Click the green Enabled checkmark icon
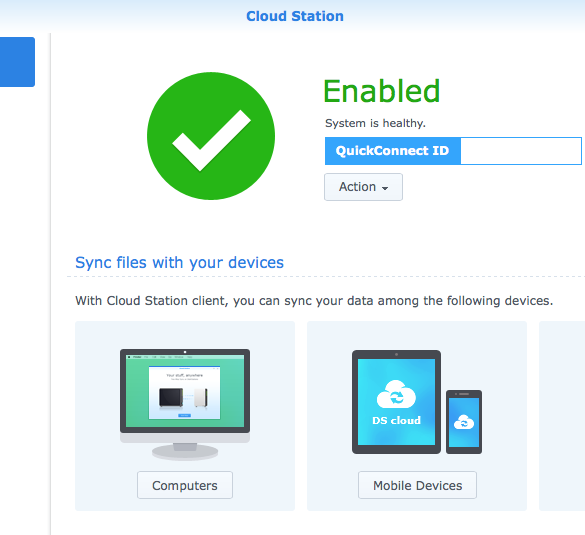 coord(211,136)
